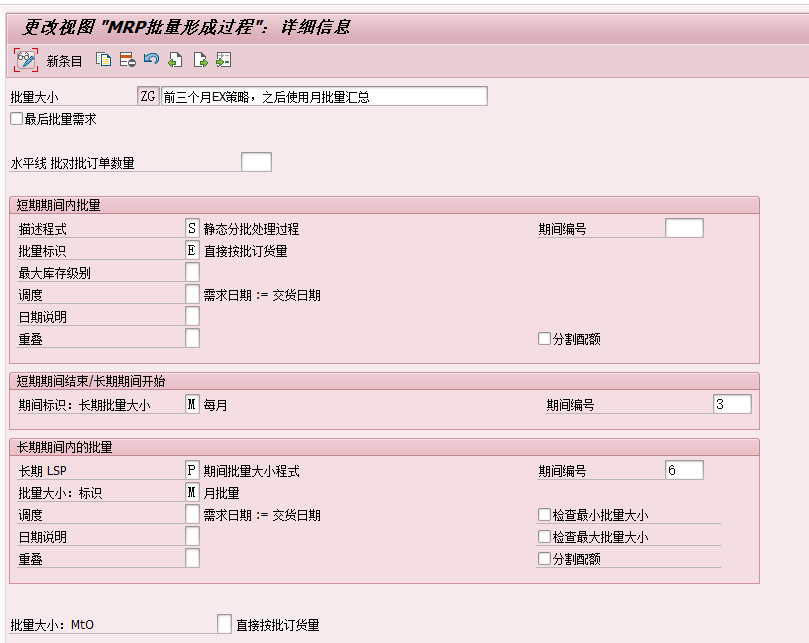Click the 批量标识 label
This screenshot has width=809, height=643.
pyautogui.click(x=42, y=251)
